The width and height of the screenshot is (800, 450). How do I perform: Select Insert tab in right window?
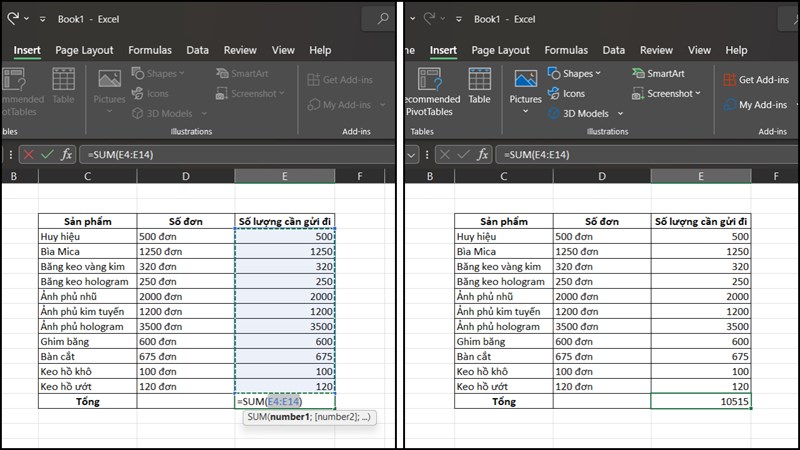pos(443,50)
